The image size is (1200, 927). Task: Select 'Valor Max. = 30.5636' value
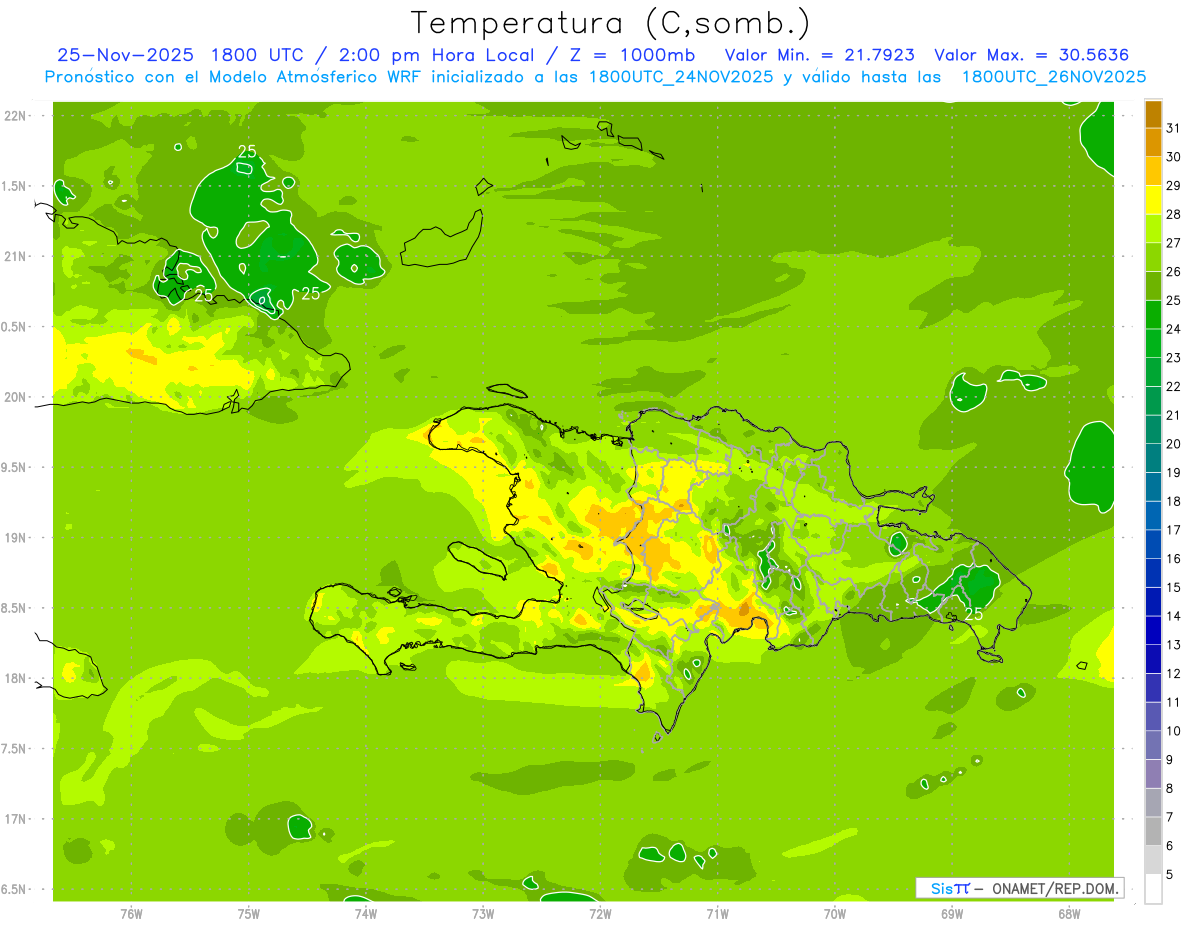coord(1031,55)
